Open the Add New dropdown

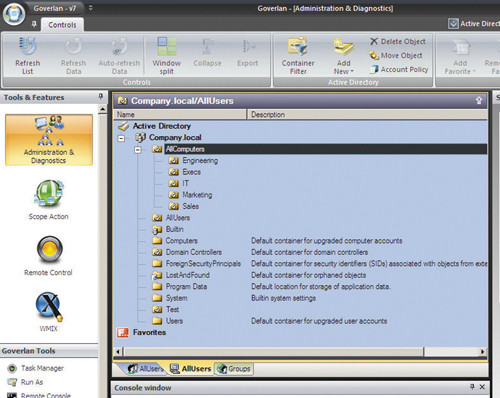coord(344,56)
